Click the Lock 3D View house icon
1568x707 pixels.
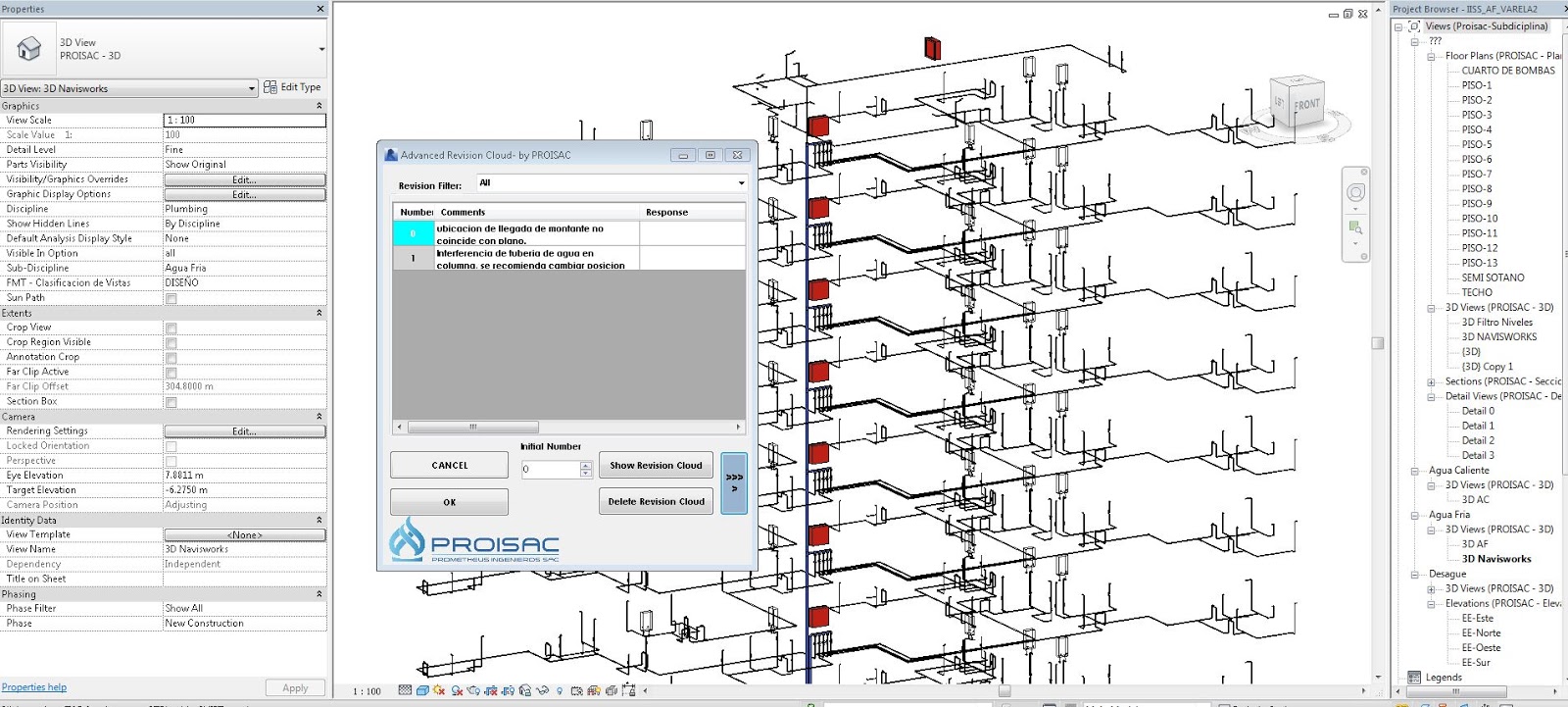[525, 690]
